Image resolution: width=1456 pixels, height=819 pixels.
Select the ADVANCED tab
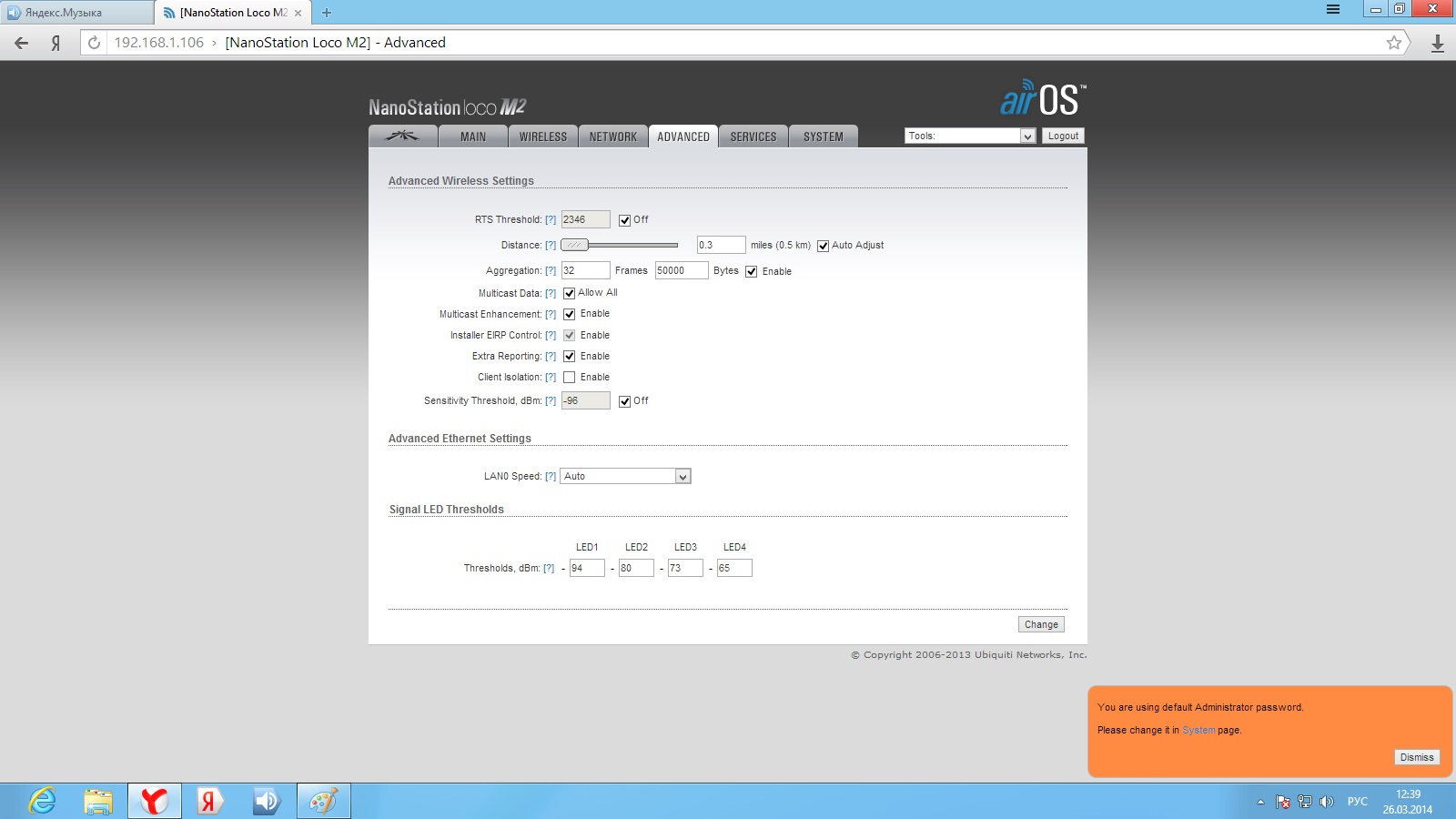pos(683,136)
